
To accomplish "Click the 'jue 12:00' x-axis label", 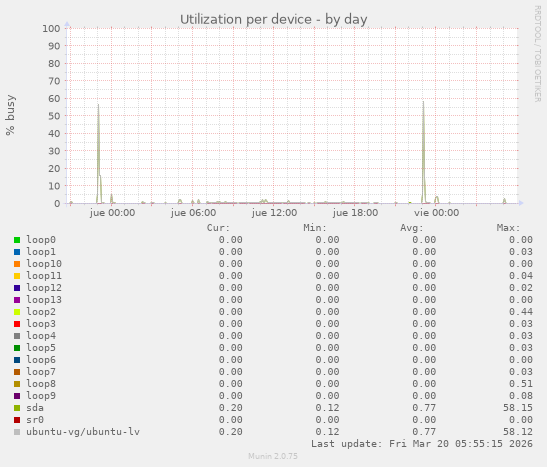I will click(x=275, y=213).
